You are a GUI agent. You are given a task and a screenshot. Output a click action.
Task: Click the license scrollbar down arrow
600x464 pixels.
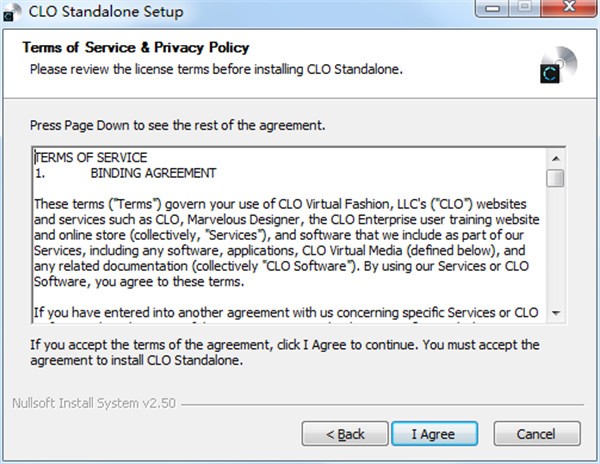click(555, 313)
